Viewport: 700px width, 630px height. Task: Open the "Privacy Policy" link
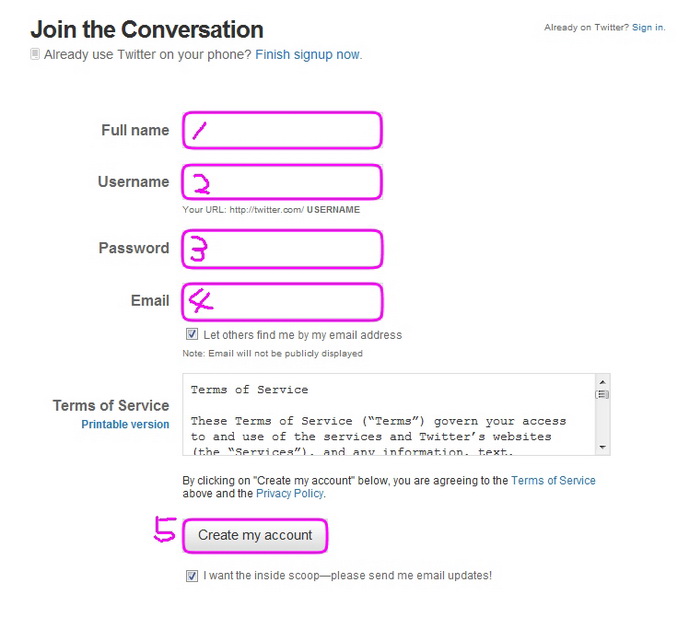tap(289, 494)
